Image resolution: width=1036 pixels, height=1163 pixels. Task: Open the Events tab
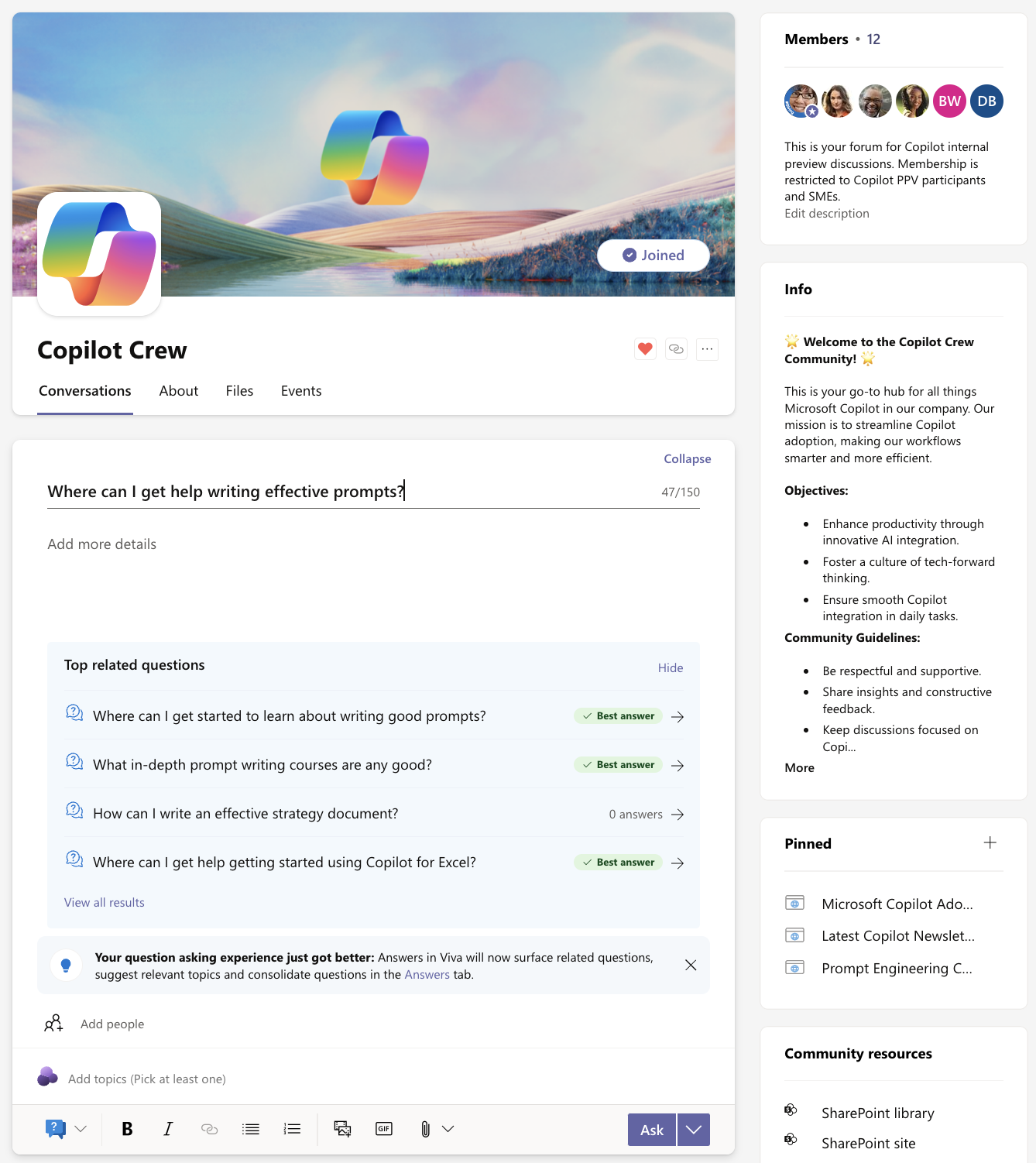[300, 391]
